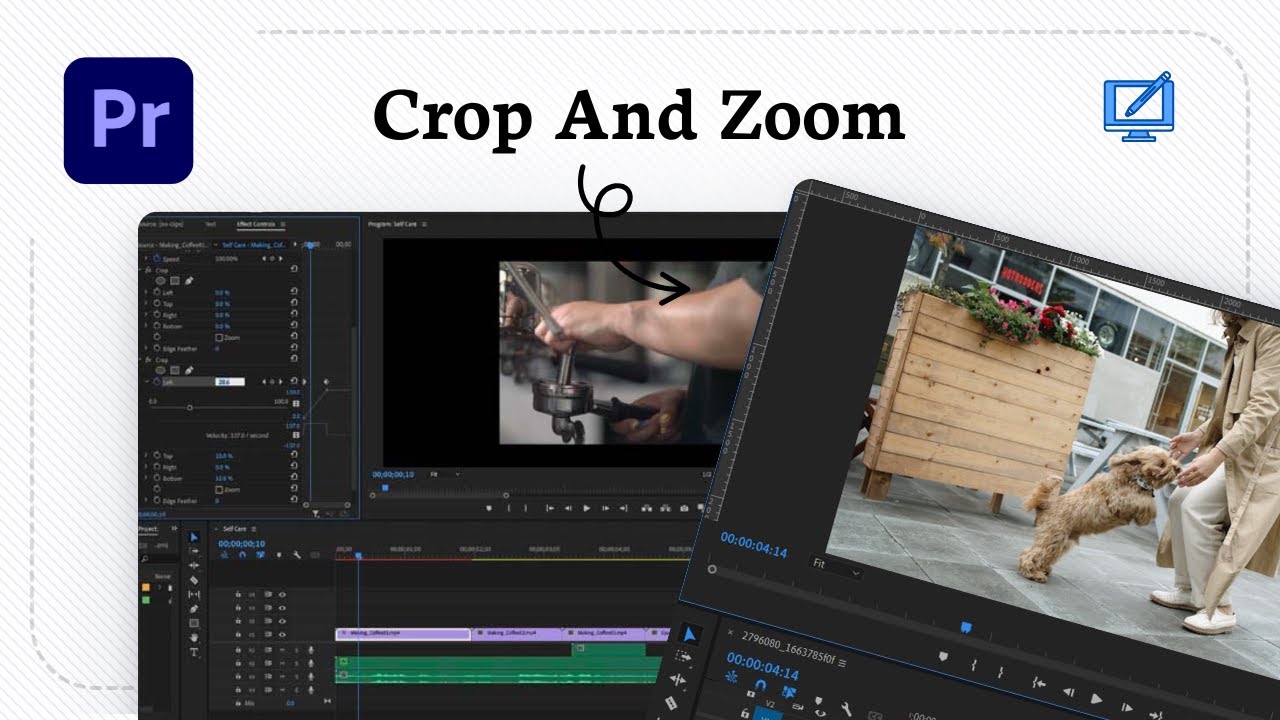Create 4-point polygon mask under first Crop effect

pos(174,281)
